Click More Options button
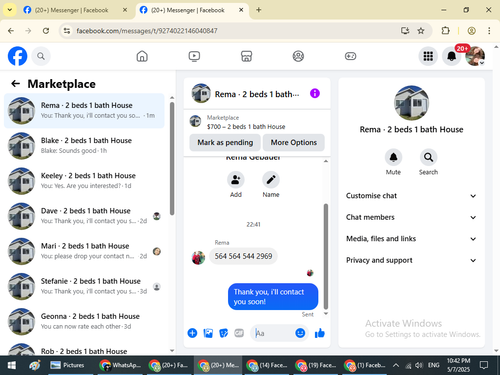Image resolution: width=500 pixels, height=375 pixels. pos(294,142)
